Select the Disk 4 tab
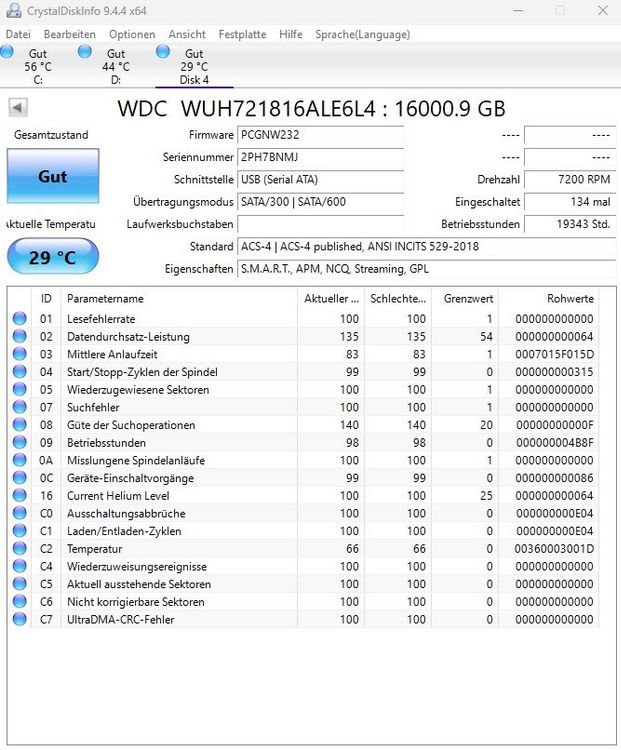The height and width of the screenshot is (750, 621). pyautogui.click(x=194, y=66)
